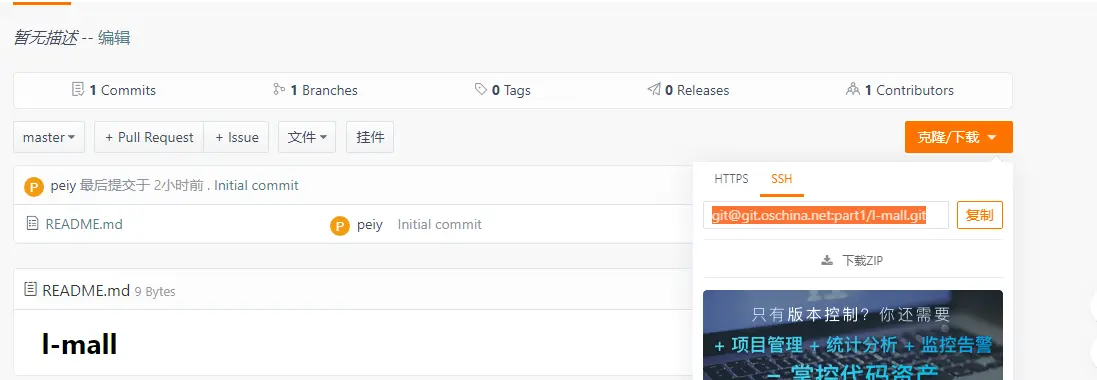Open the README.md file link
This screenshot has width=1097, height=380.
coord(84,225)
